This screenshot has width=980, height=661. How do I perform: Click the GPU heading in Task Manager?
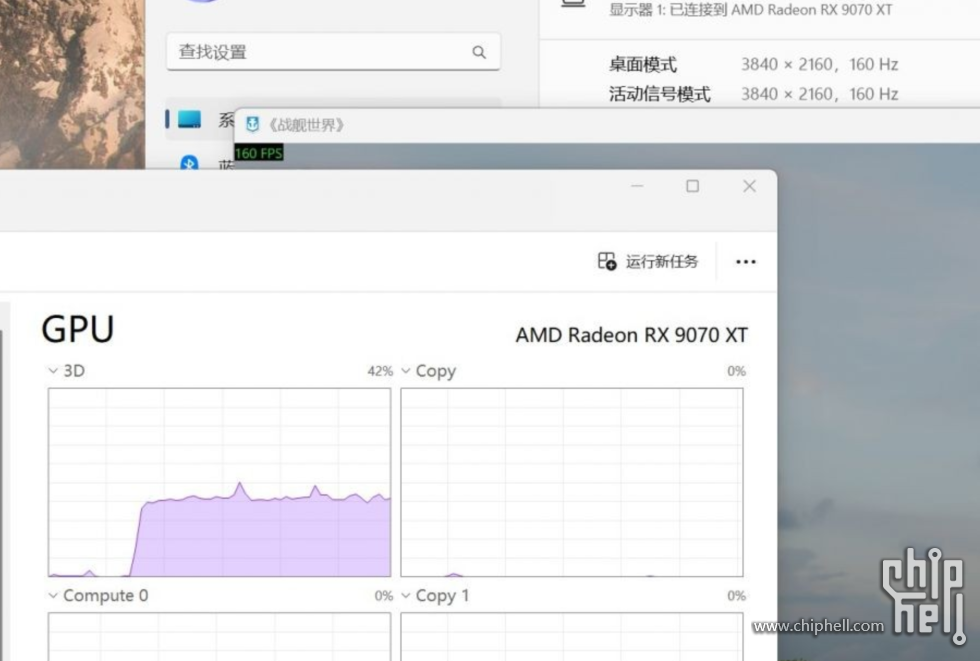pyautogui.click(x=78, y=329)
